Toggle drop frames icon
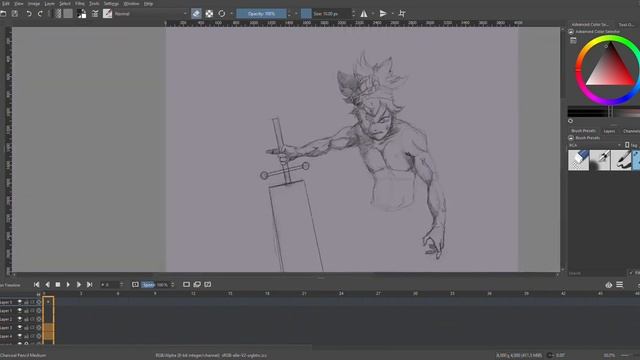 point(135,284)
